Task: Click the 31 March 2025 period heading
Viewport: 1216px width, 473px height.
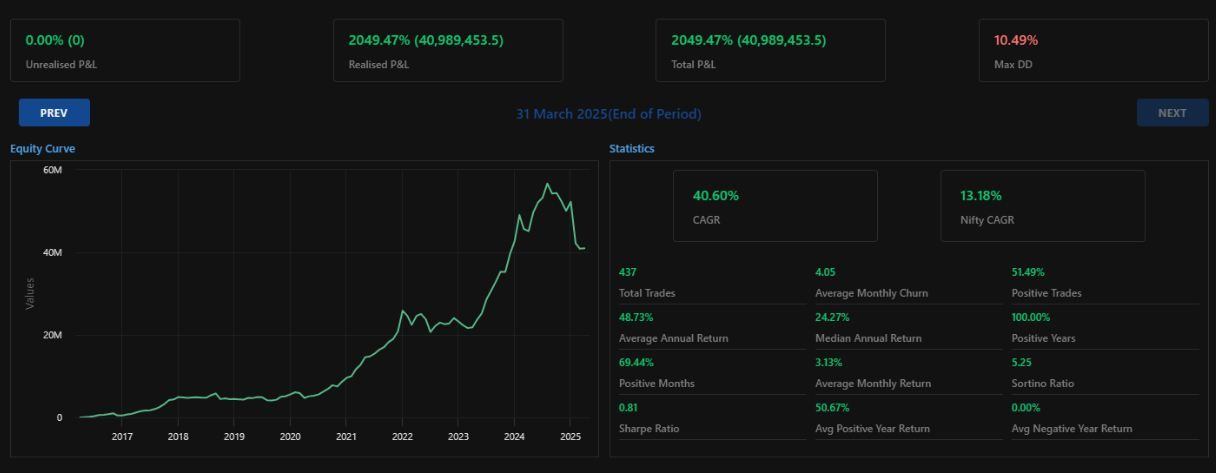Action: (608, 114)
